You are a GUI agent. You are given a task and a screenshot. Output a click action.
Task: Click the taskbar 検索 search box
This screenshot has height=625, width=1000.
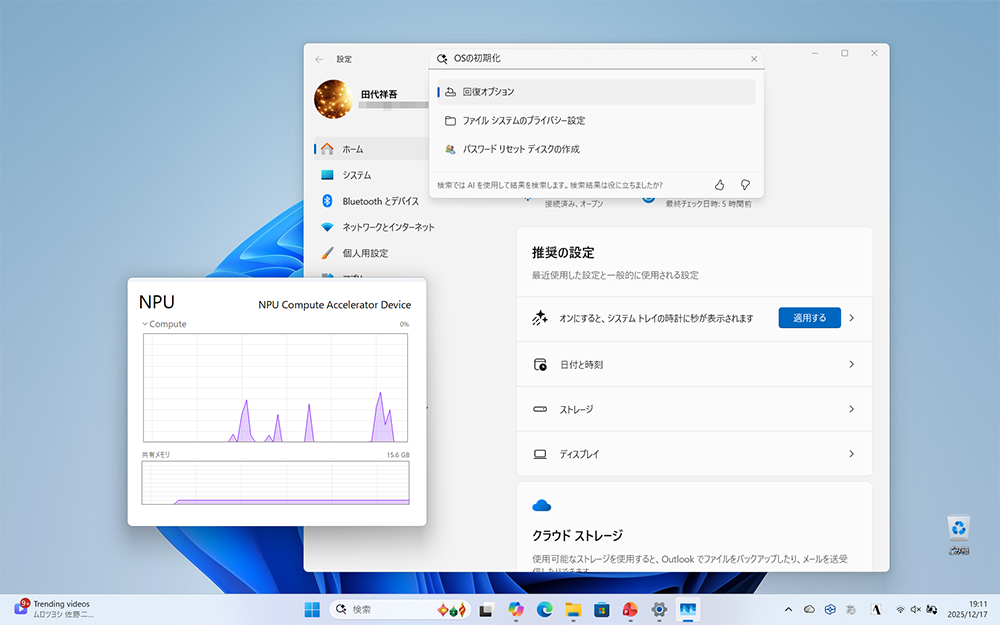pos(400,610)
